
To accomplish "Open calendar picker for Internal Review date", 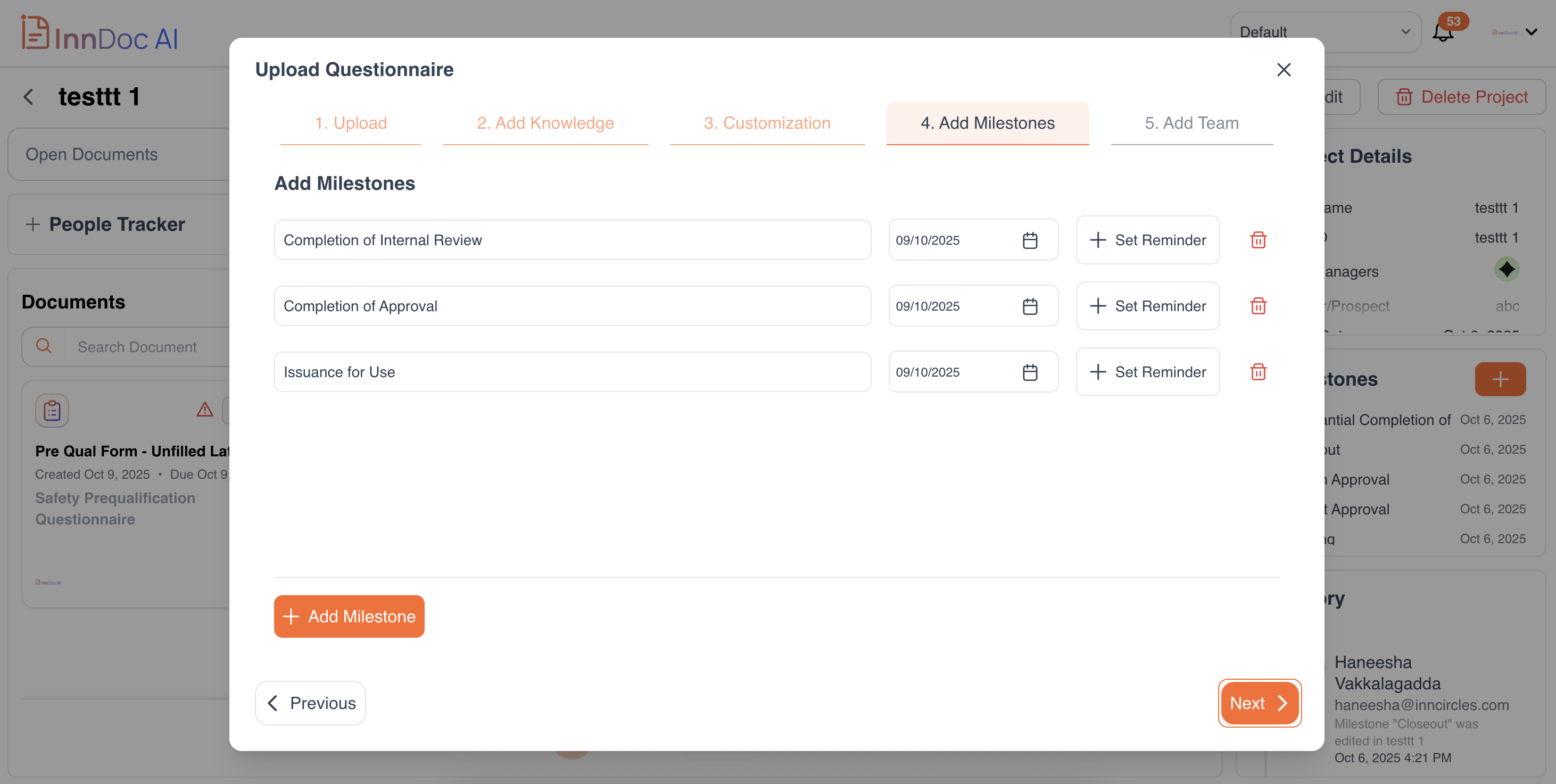I will [1030, 240].
